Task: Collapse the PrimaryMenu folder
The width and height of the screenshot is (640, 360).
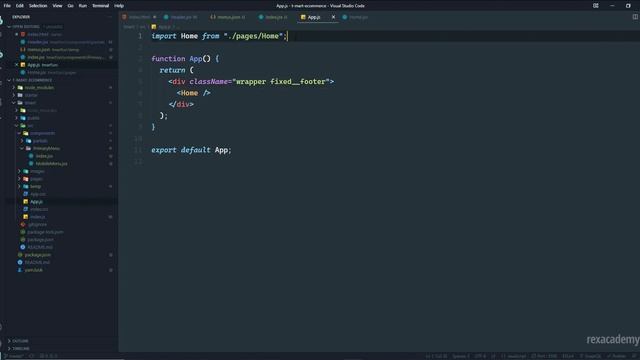Action: [x=22, y=148]
